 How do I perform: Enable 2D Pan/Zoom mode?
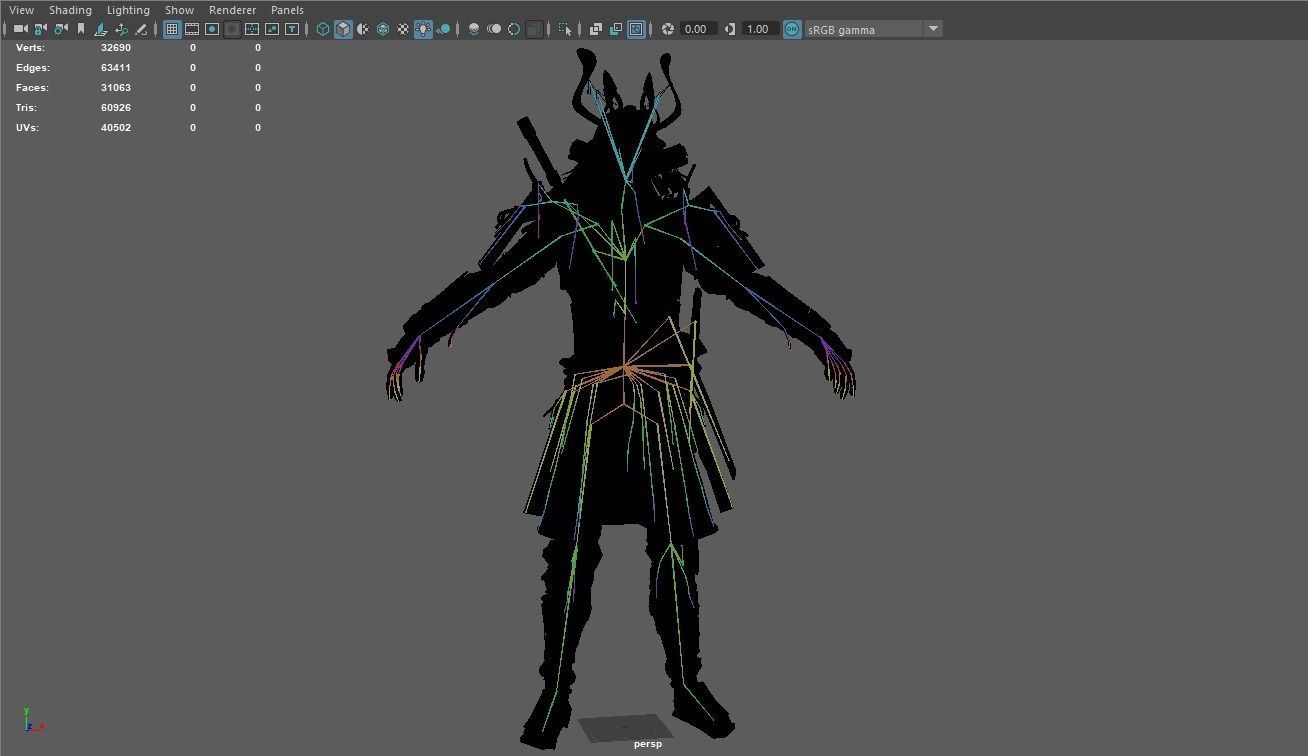tap(121, 29)
